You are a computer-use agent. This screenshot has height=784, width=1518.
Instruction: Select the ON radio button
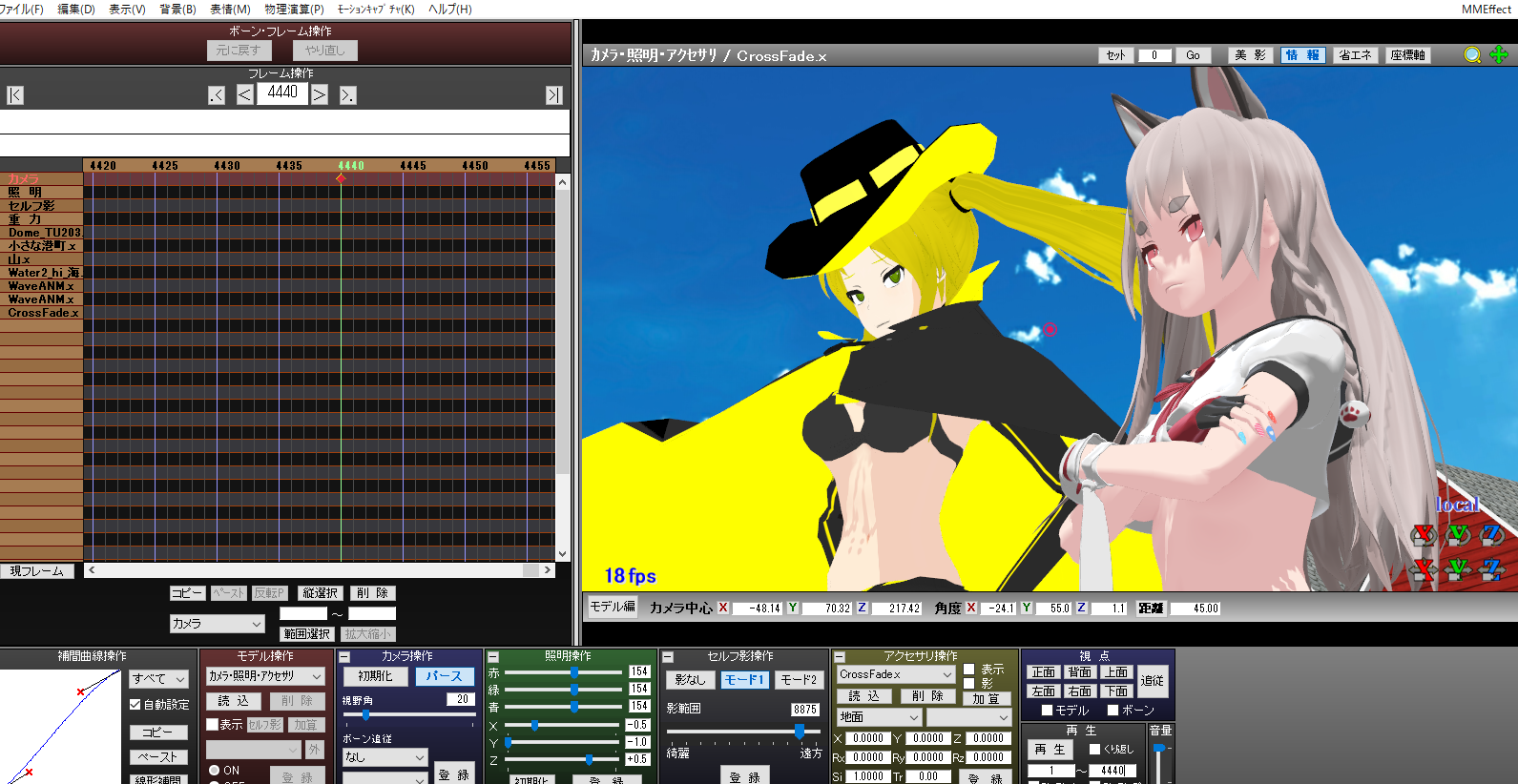click(215, 771)
